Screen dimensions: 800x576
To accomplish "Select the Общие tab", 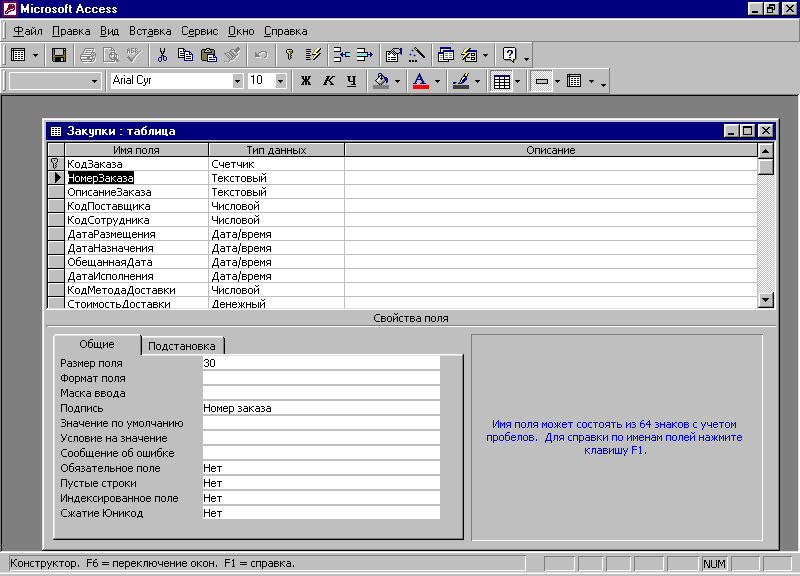I will 97,344.
